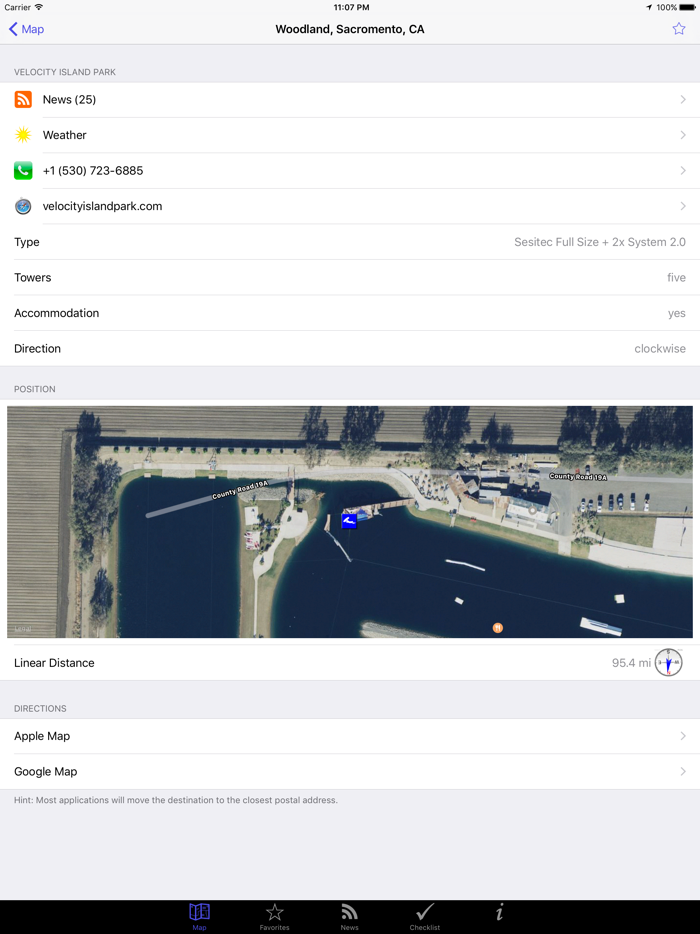Get directions with Google Map
The width and height of the screenshot is (700, 934).
[x=350, y=772]
